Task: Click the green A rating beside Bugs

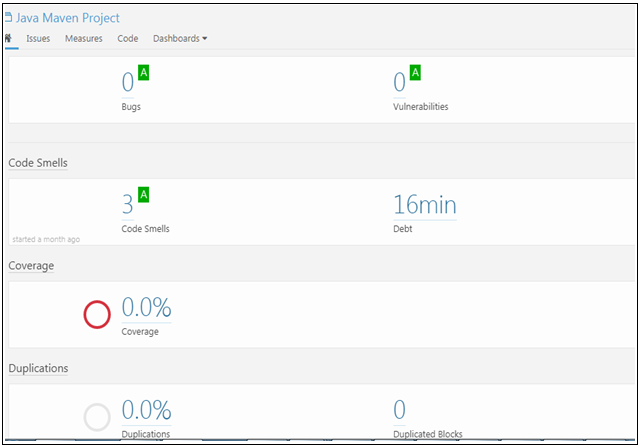Action: 143,73
